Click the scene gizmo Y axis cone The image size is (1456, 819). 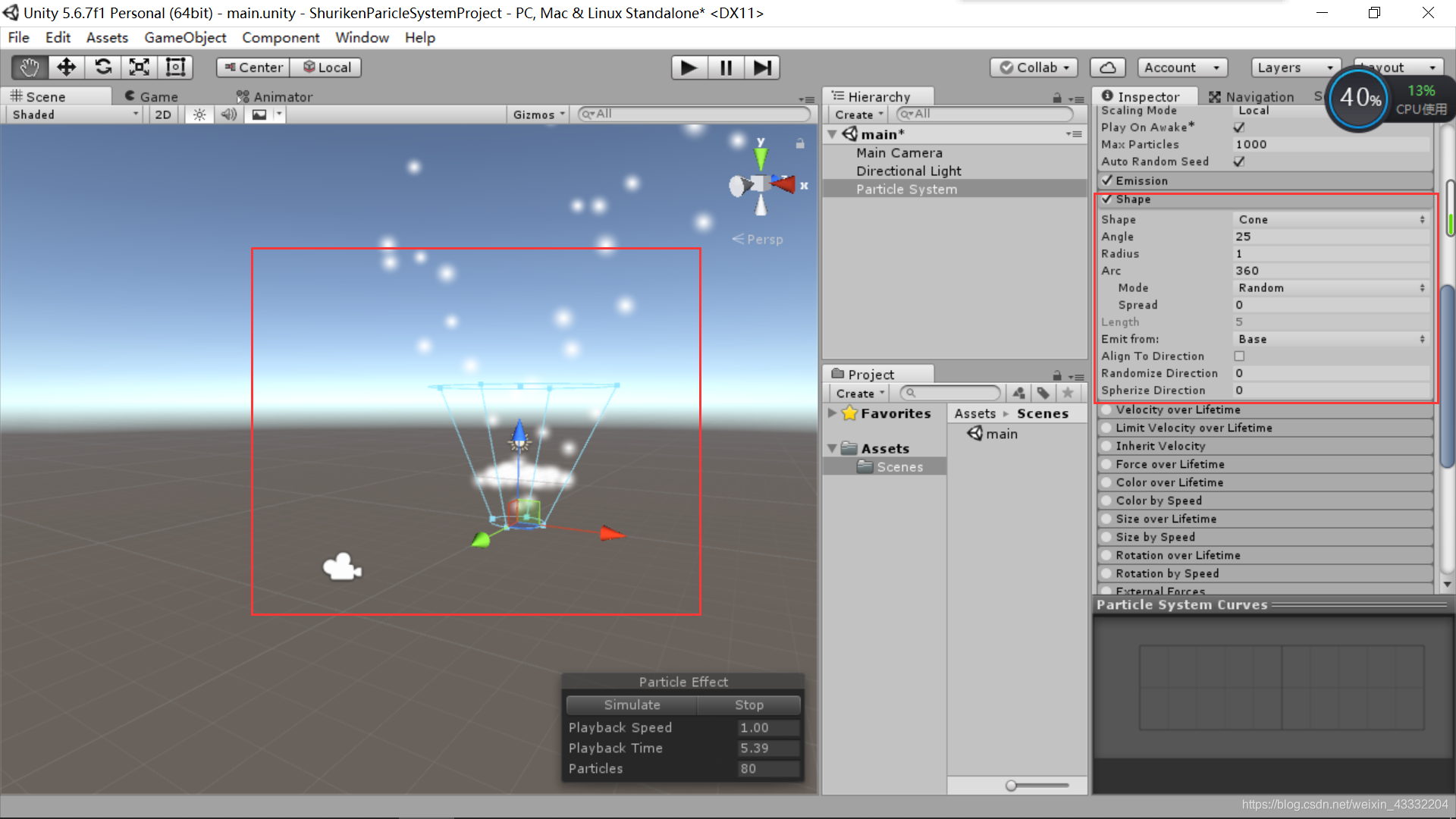pos(761,158)
